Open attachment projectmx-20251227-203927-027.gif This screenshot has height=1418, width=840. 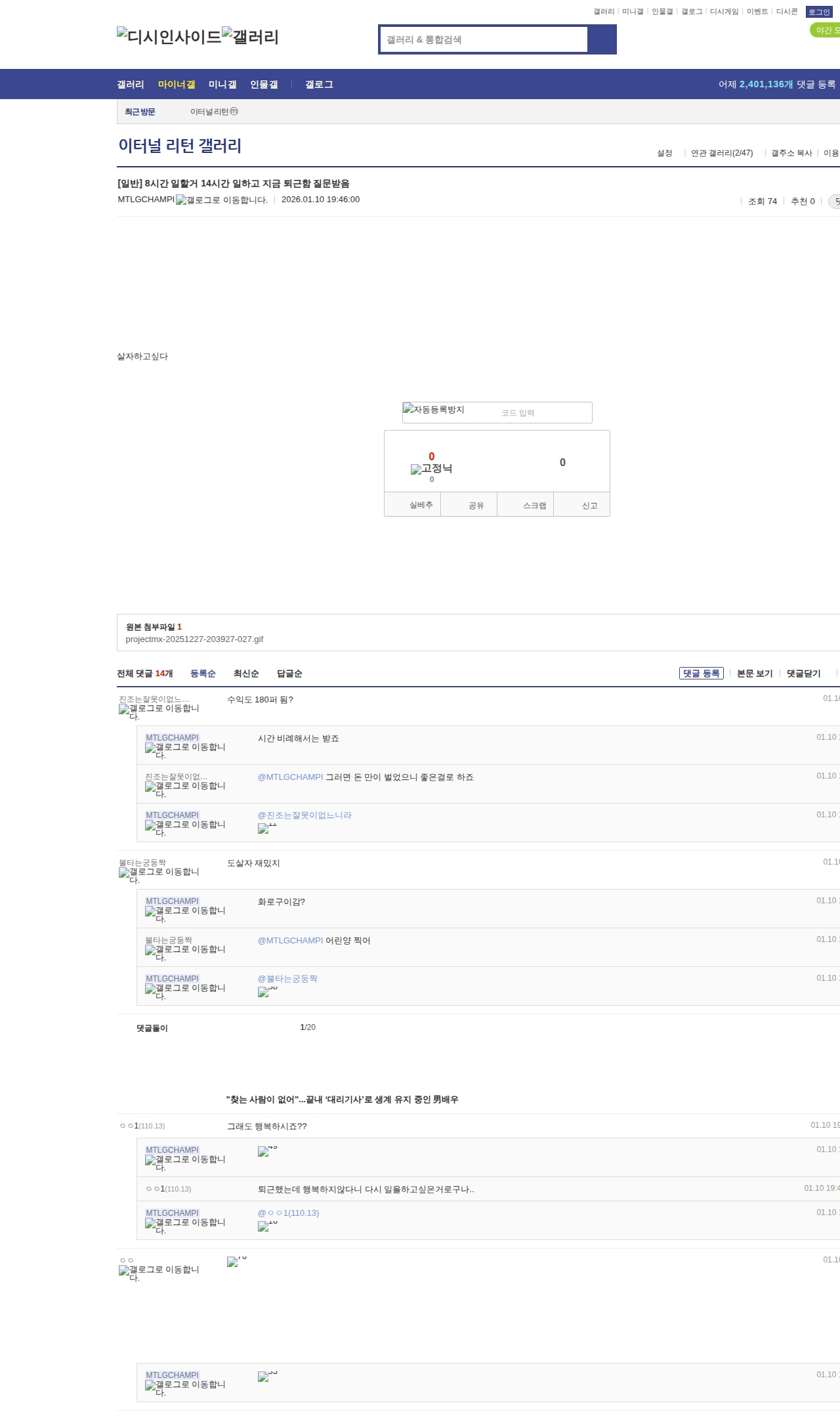click(194, 639)
